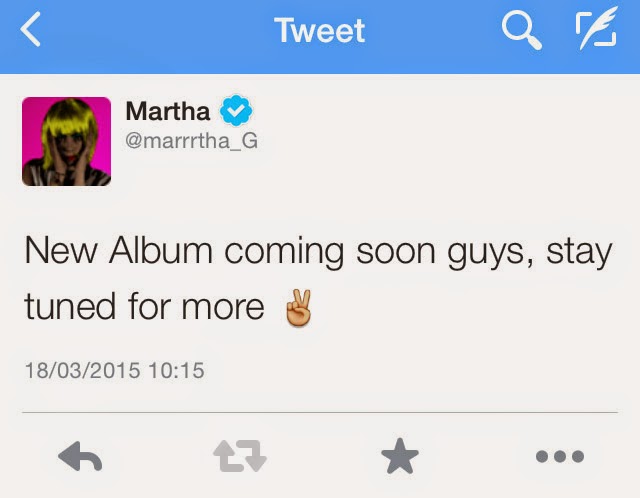Select the Martha display name
Viewport: 640px width, 498px height.
(x=168, y=111)
